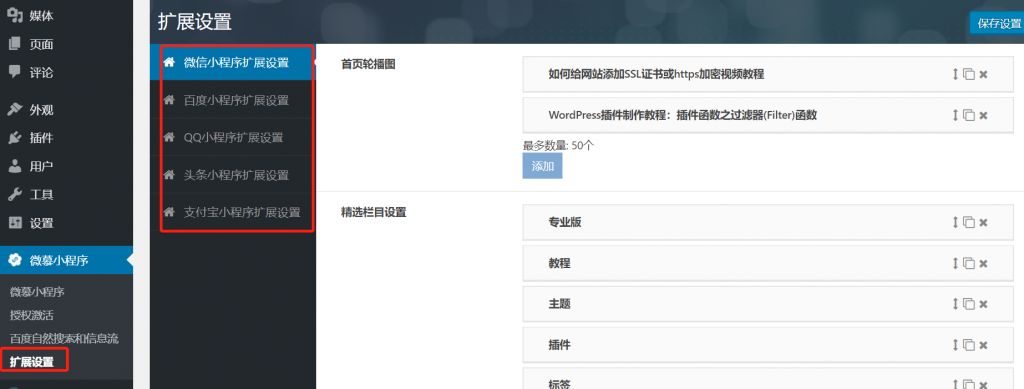Open 工具 in the admin sidebar
This screenshot has width=1024, height=389.
pos(66,194)
